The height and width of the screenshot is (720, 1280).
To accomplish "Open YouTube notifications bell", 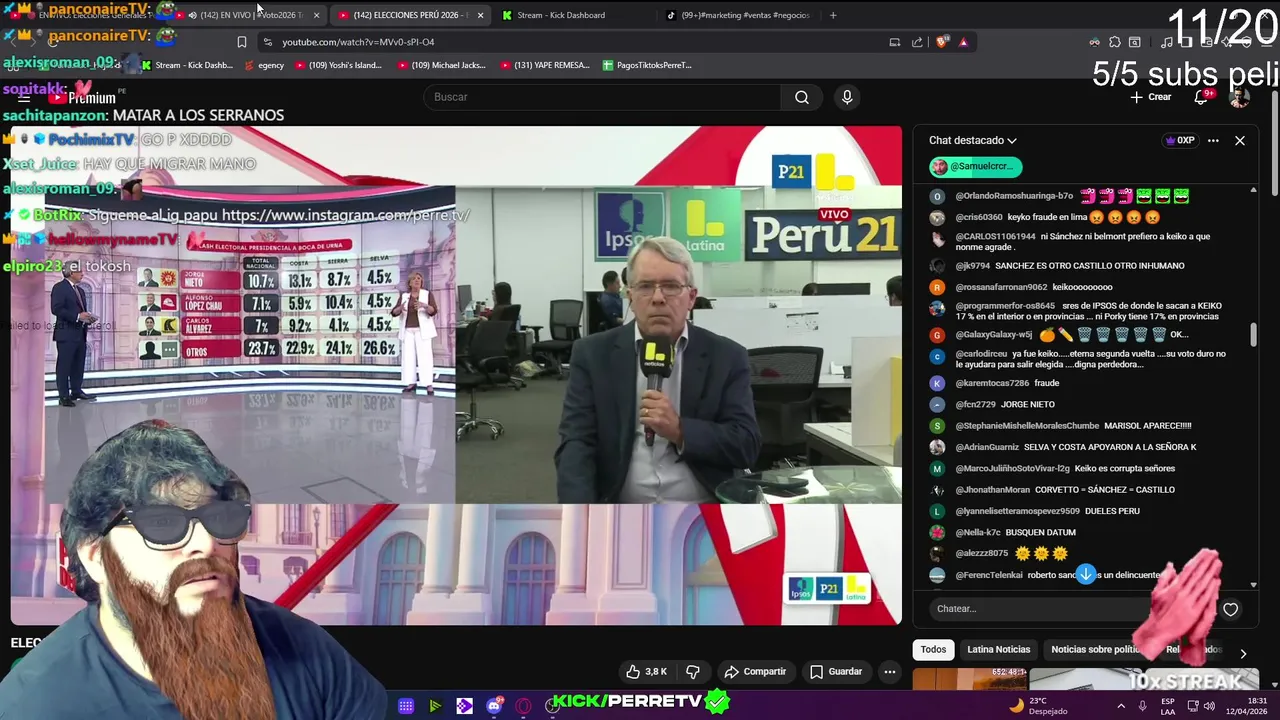I will tap(1201, 97).
